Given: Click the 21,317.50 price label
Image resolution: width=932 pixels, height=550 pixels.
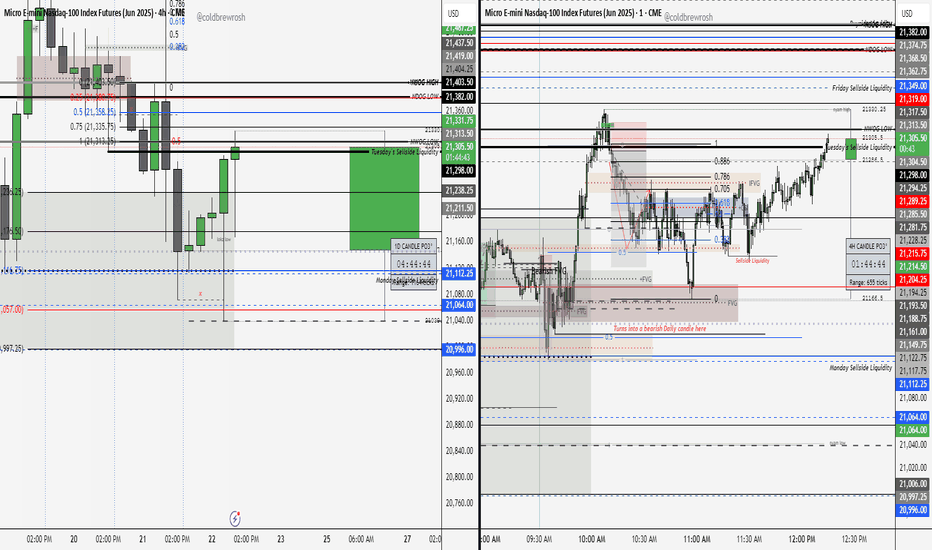Looking at the screenshot, I should click(x=913, y=112).
